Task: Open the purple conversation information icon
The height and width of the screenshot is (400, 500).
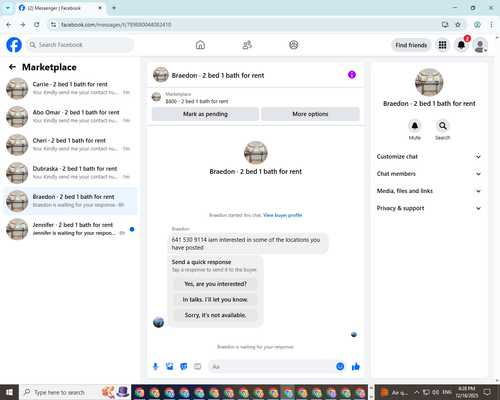Action: [x=352, y=75]
